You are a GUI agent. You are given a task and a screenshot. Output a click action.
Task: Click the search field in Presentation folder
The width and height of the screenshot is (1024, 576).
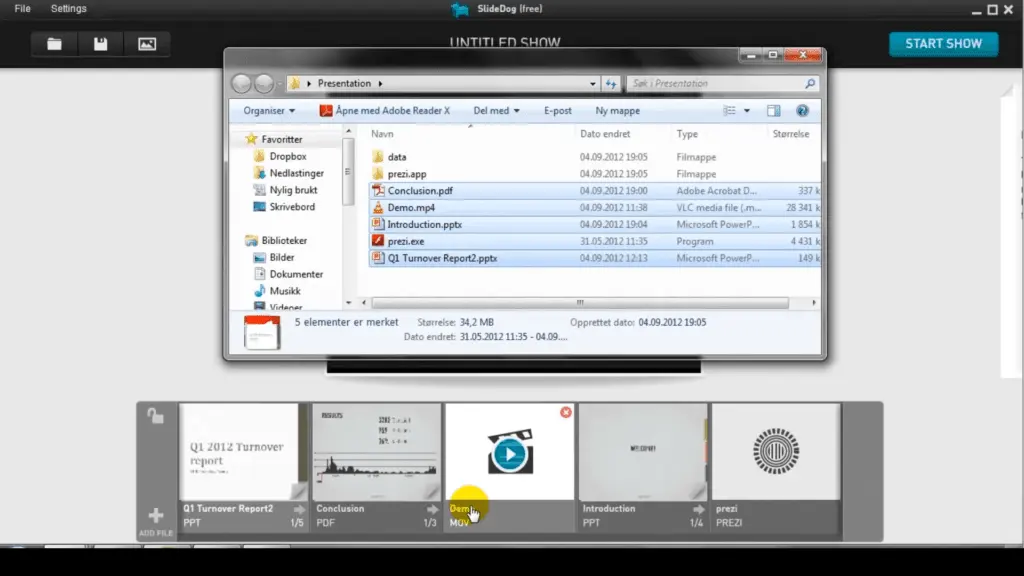click(715, 84)
